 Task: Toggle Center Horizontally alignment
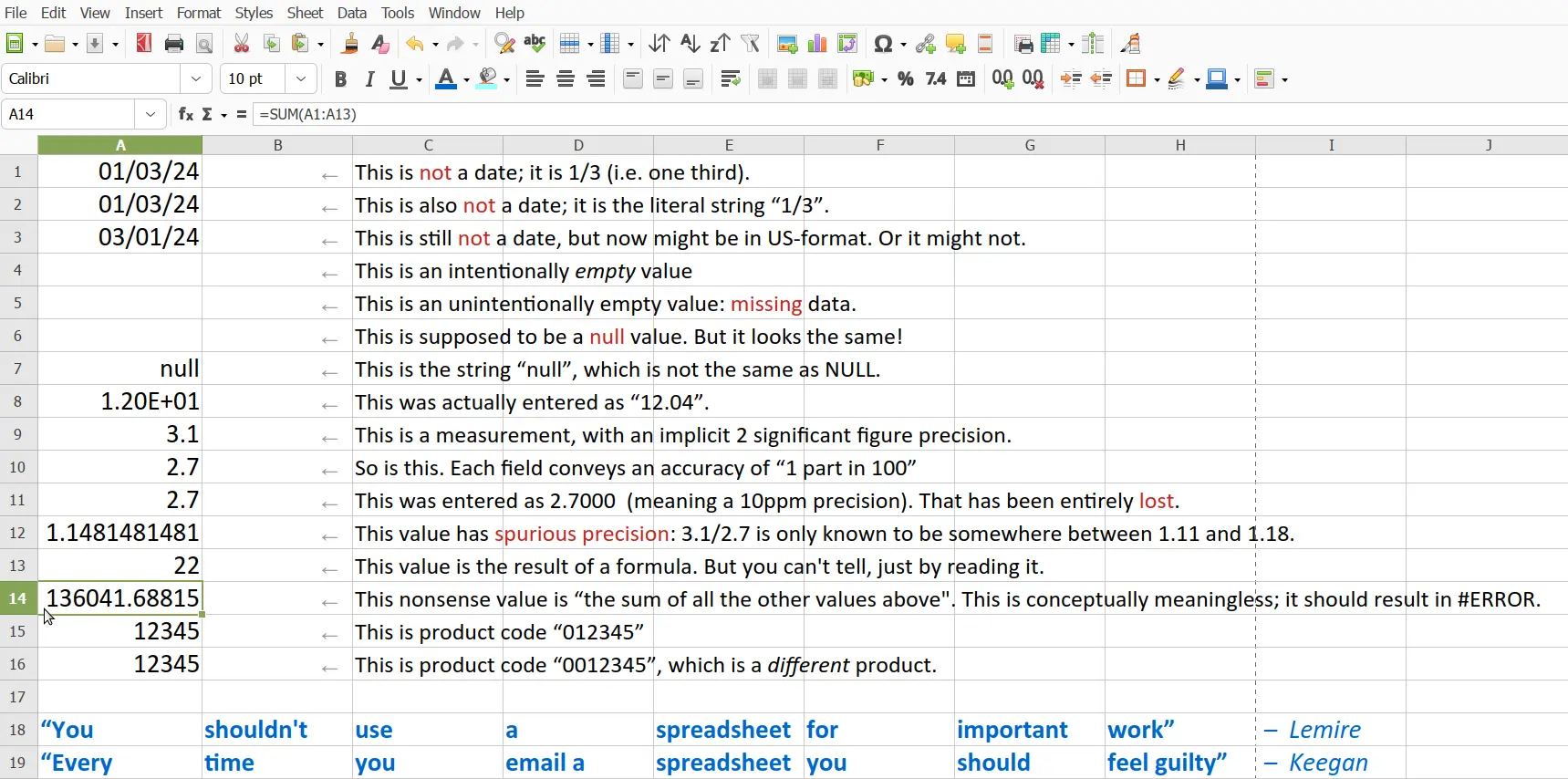tap(566, 79)
